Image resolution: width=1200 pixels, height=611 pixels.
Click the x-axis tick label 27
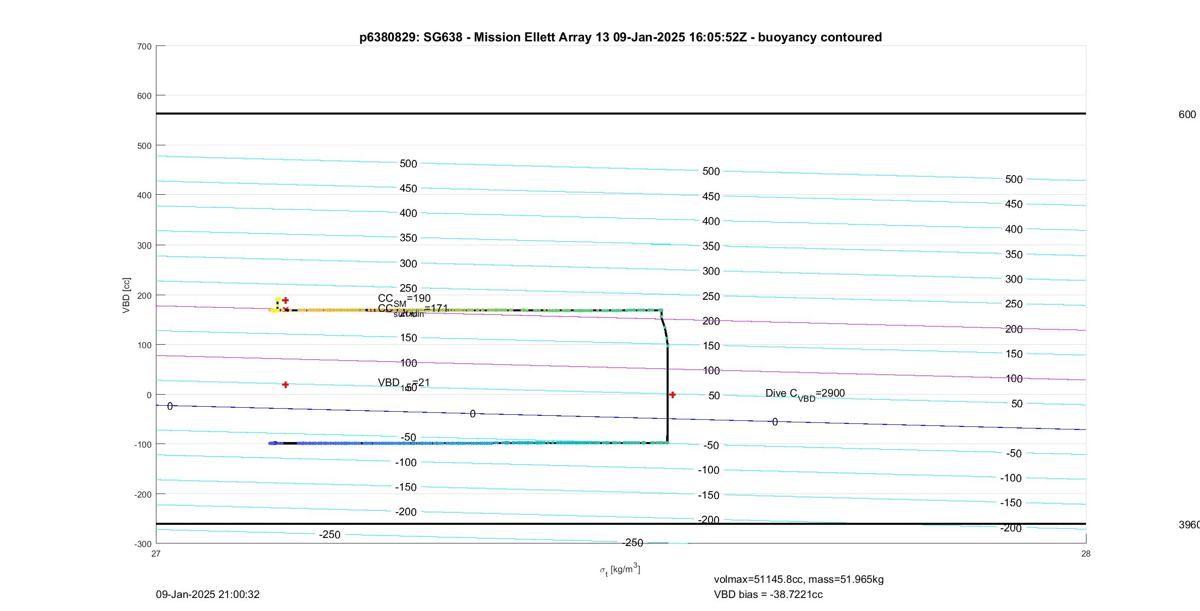click(x=156, y=553)
